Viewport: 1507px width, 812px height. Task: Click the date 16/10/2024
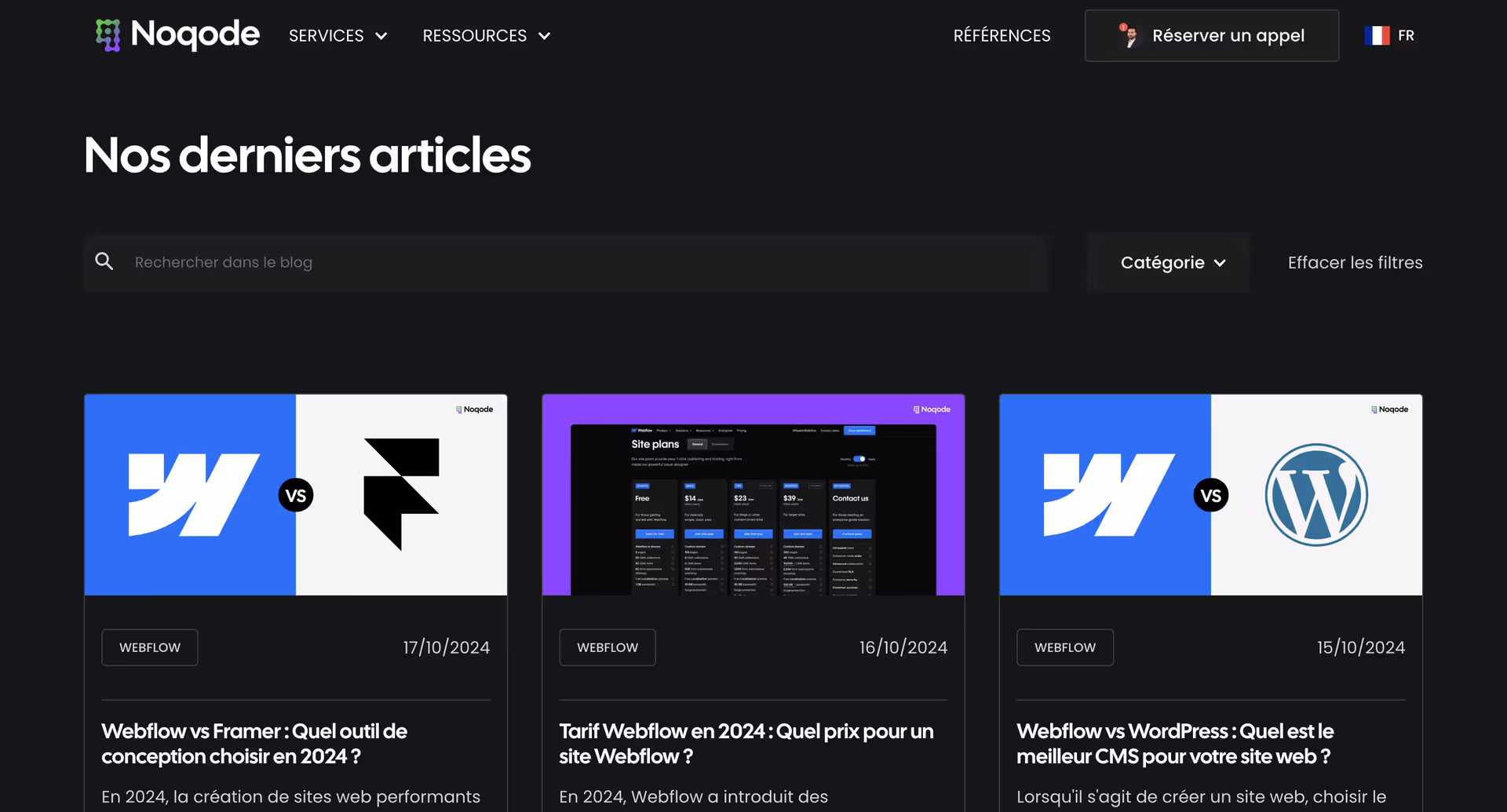point(903,647)
